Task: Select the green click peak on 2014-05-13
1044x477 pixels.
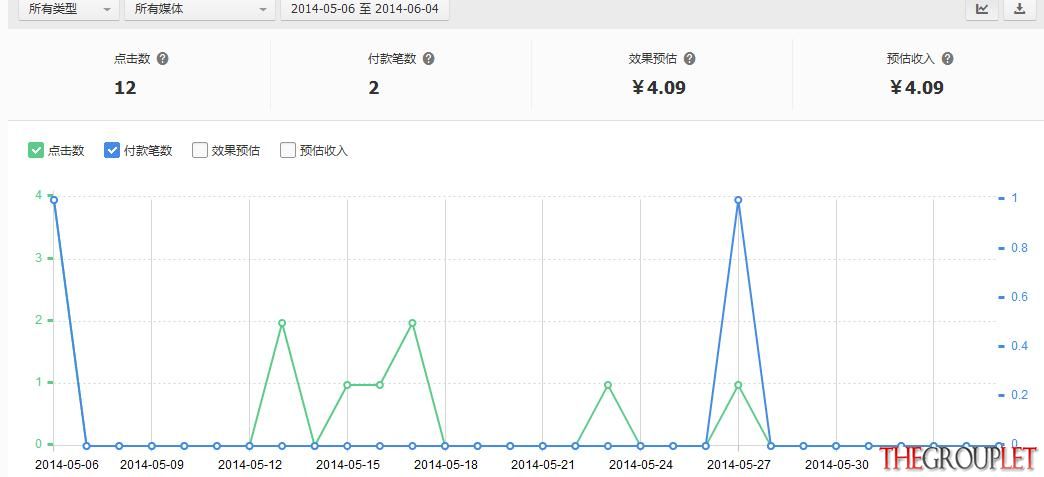Action: coord(282,323)
